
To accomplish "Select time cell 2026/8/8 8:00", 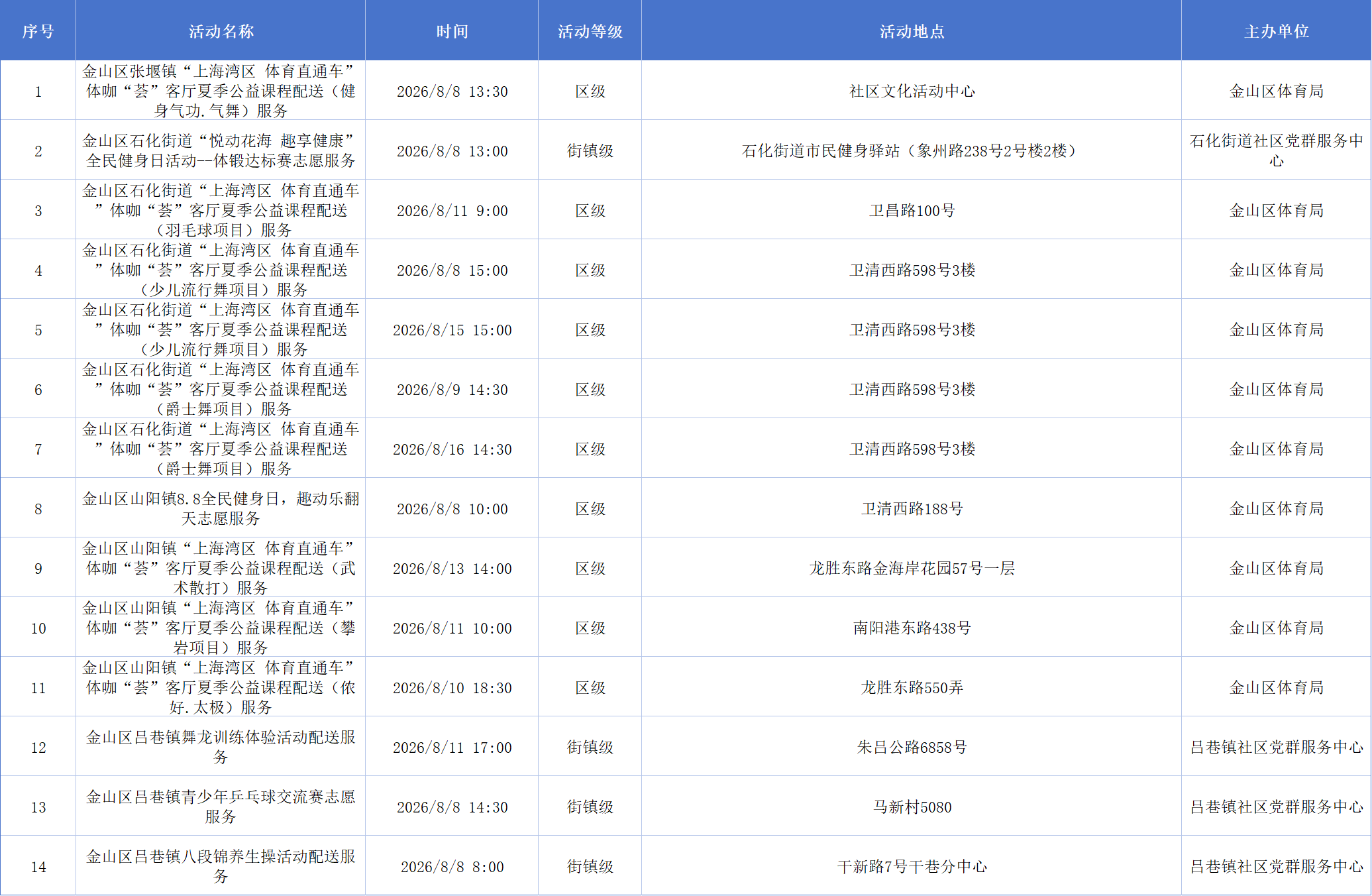I will (452, 866).
